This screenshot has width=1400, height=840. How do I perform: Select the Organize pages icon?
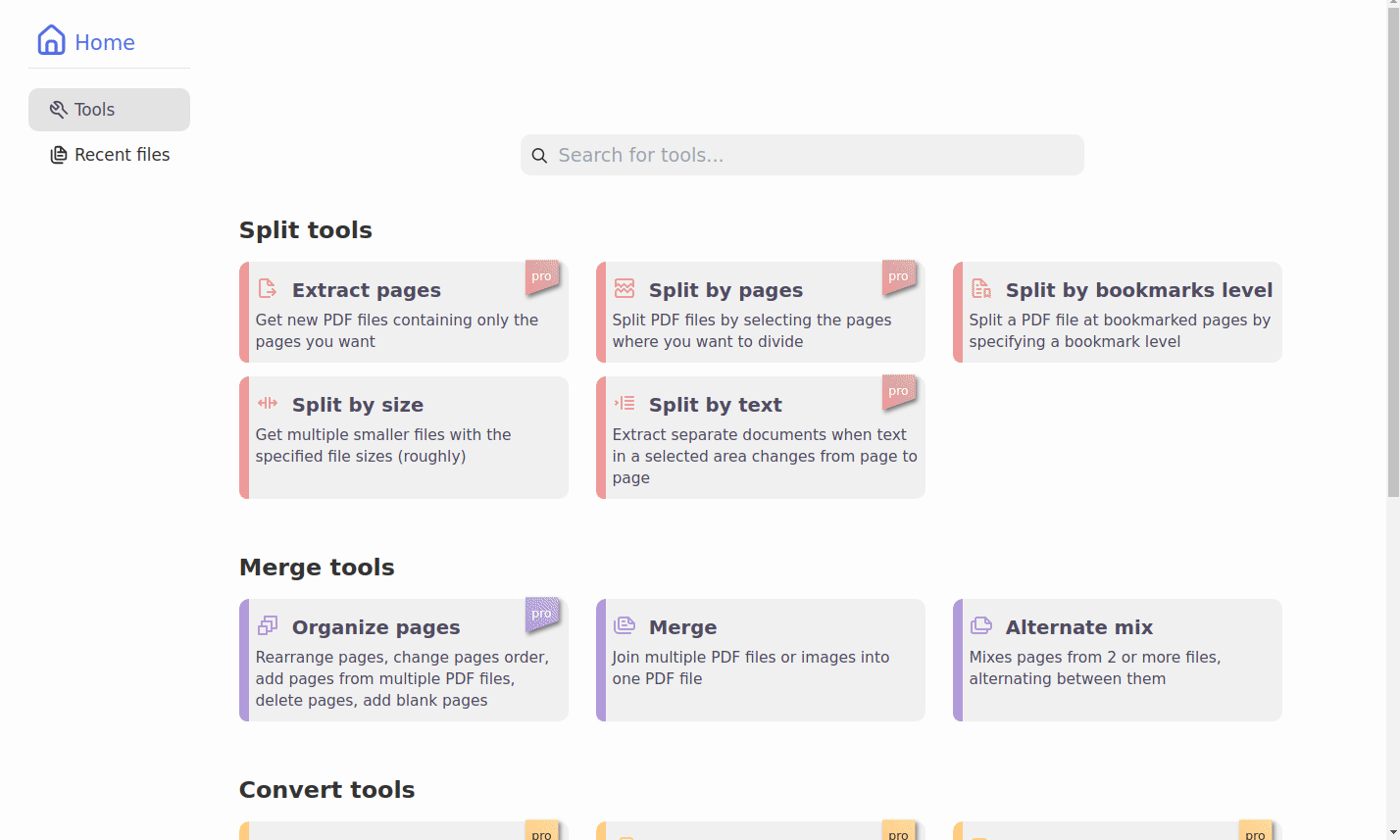[266, 625]
